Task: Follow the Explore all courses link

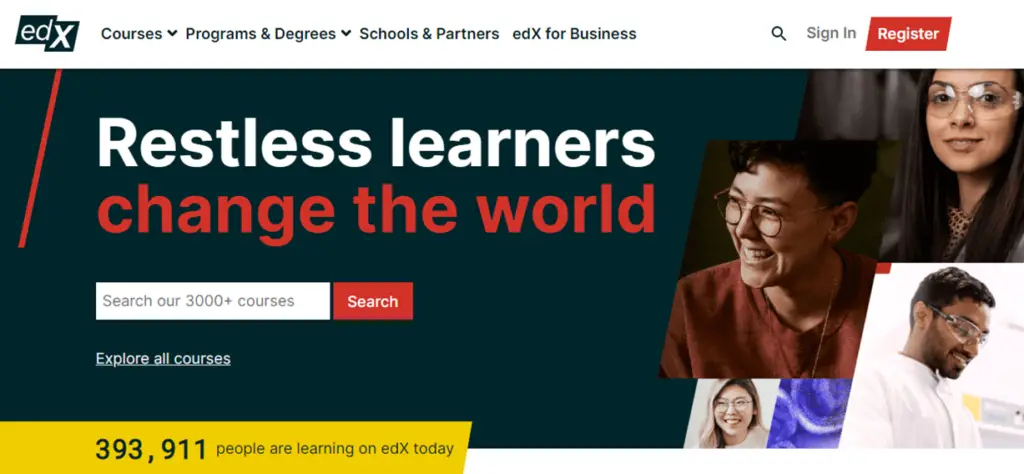Action: (x=163, y=358)
